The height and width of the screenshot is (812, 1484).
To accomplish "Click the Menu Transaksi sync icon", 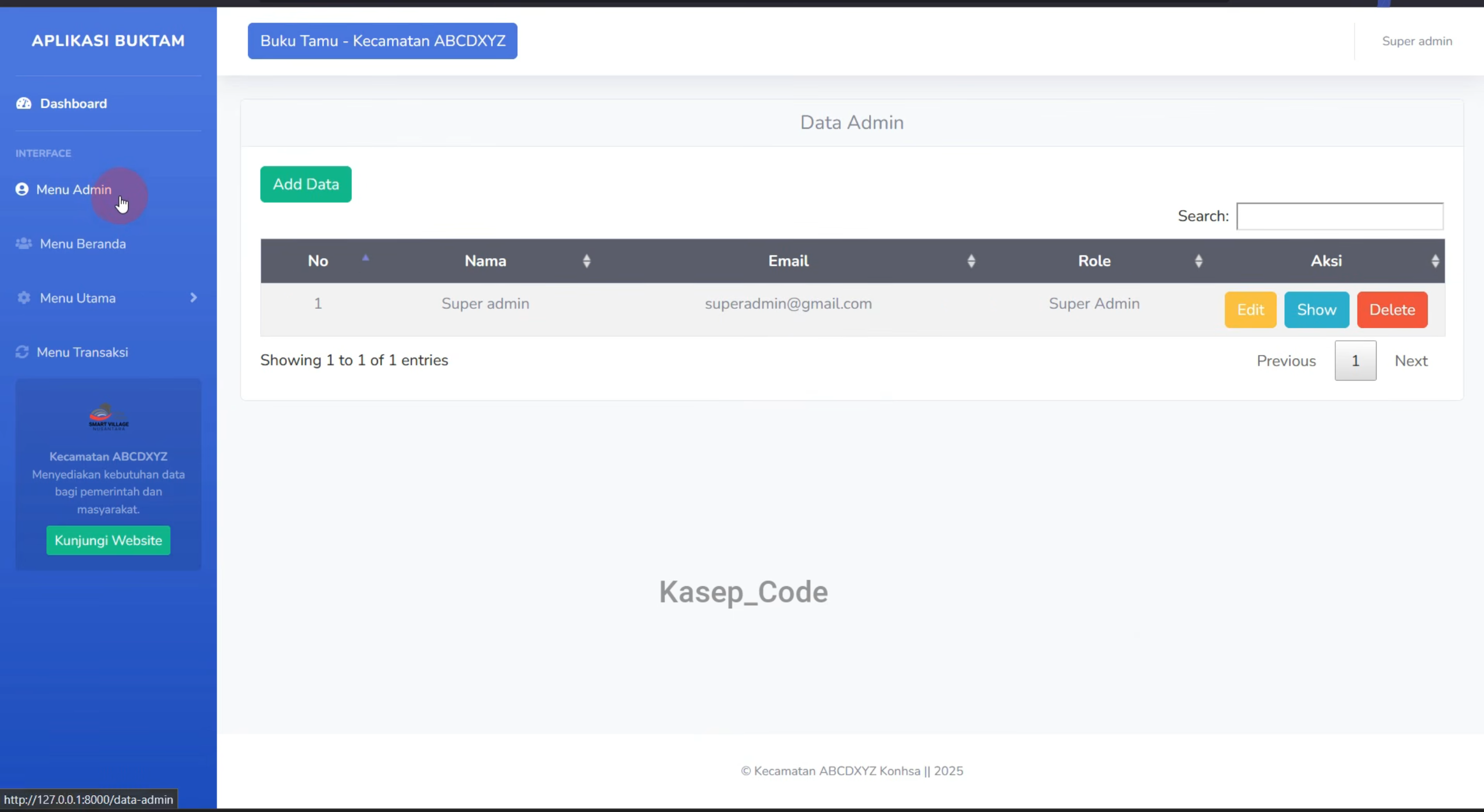I will [x=22, y=352].
